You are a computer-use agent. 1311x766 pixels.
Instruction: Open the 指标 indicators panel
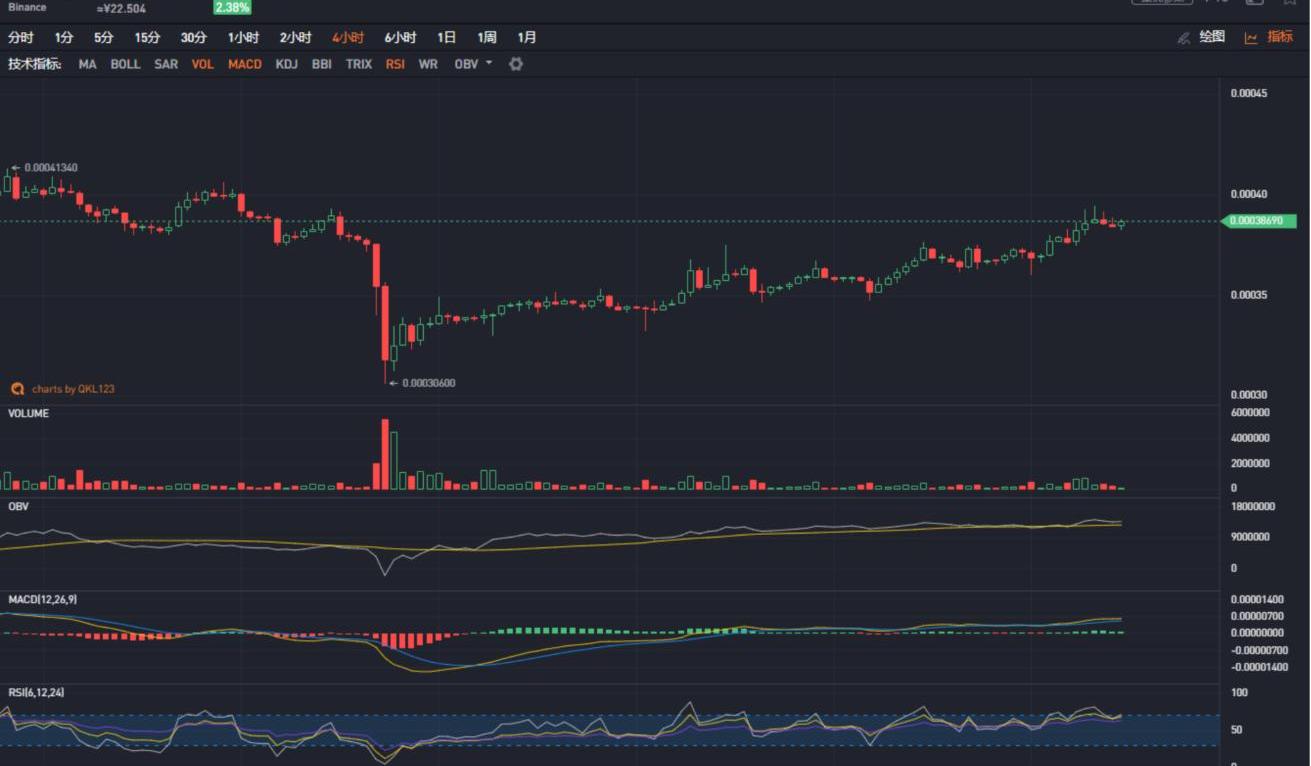1269,37
